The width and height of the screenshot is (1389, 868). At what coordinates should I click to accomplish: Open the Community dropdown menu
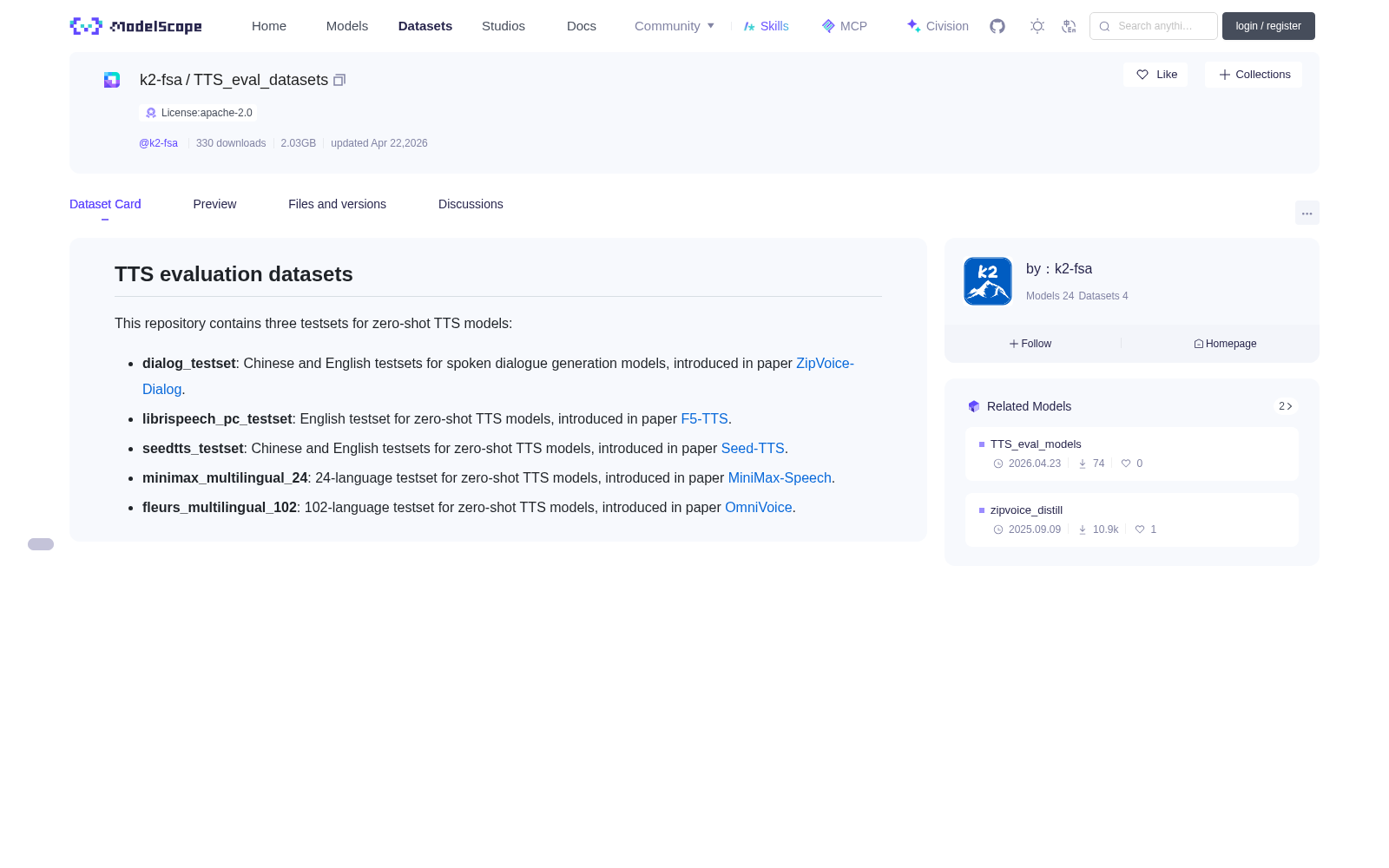point(675,26)
